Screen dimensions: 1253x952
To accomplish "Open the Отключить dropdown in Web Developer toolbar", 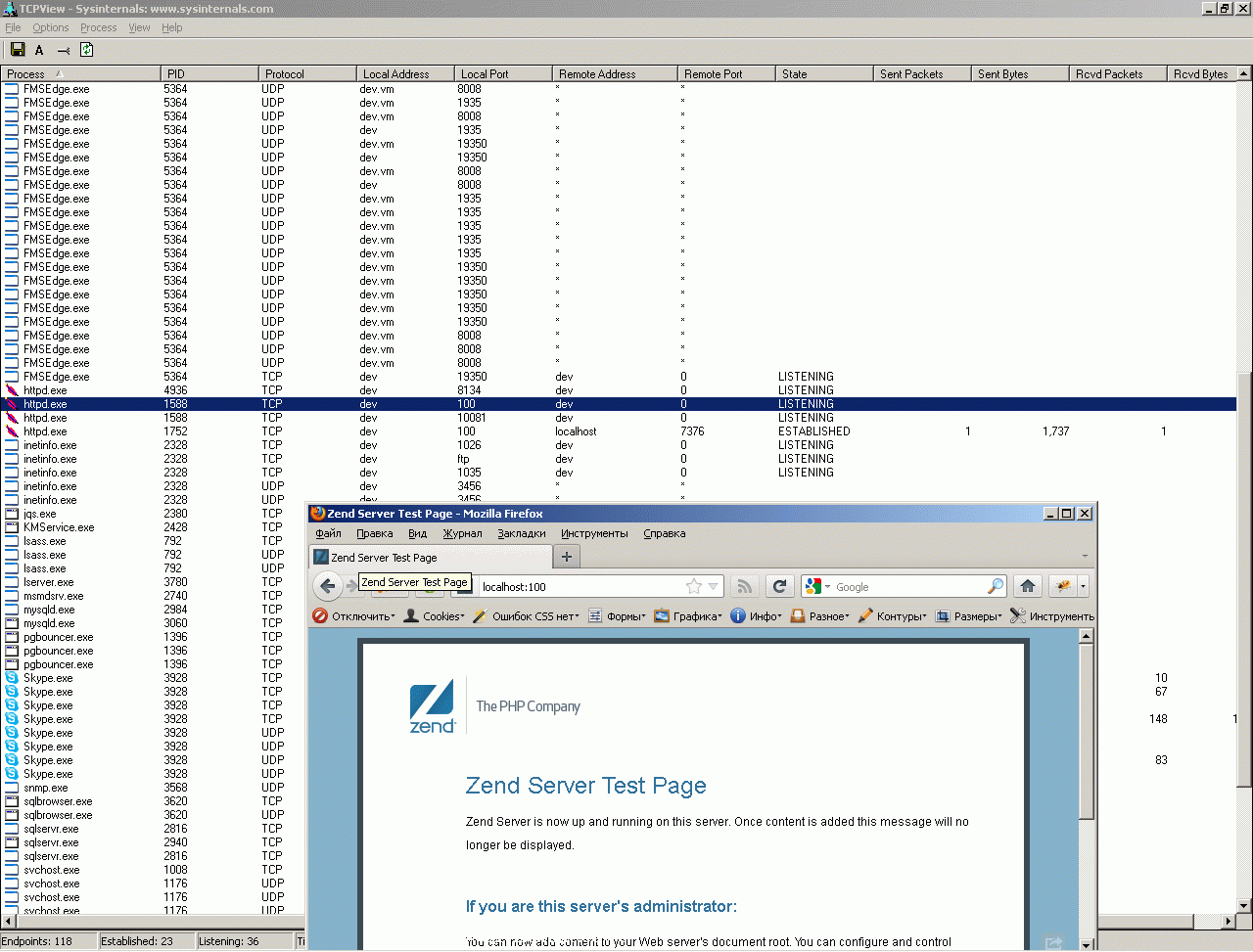I will point(354,616).
